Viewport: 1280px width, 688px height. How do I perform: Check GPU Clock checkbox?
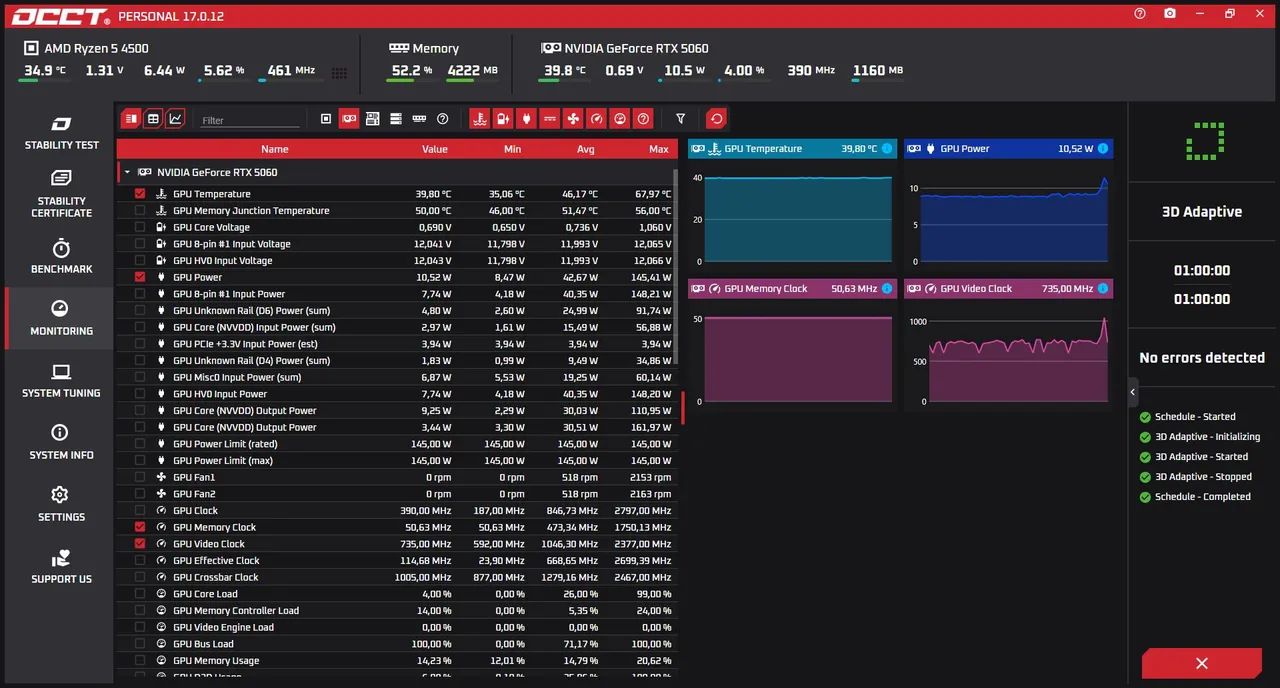[140, 511]
